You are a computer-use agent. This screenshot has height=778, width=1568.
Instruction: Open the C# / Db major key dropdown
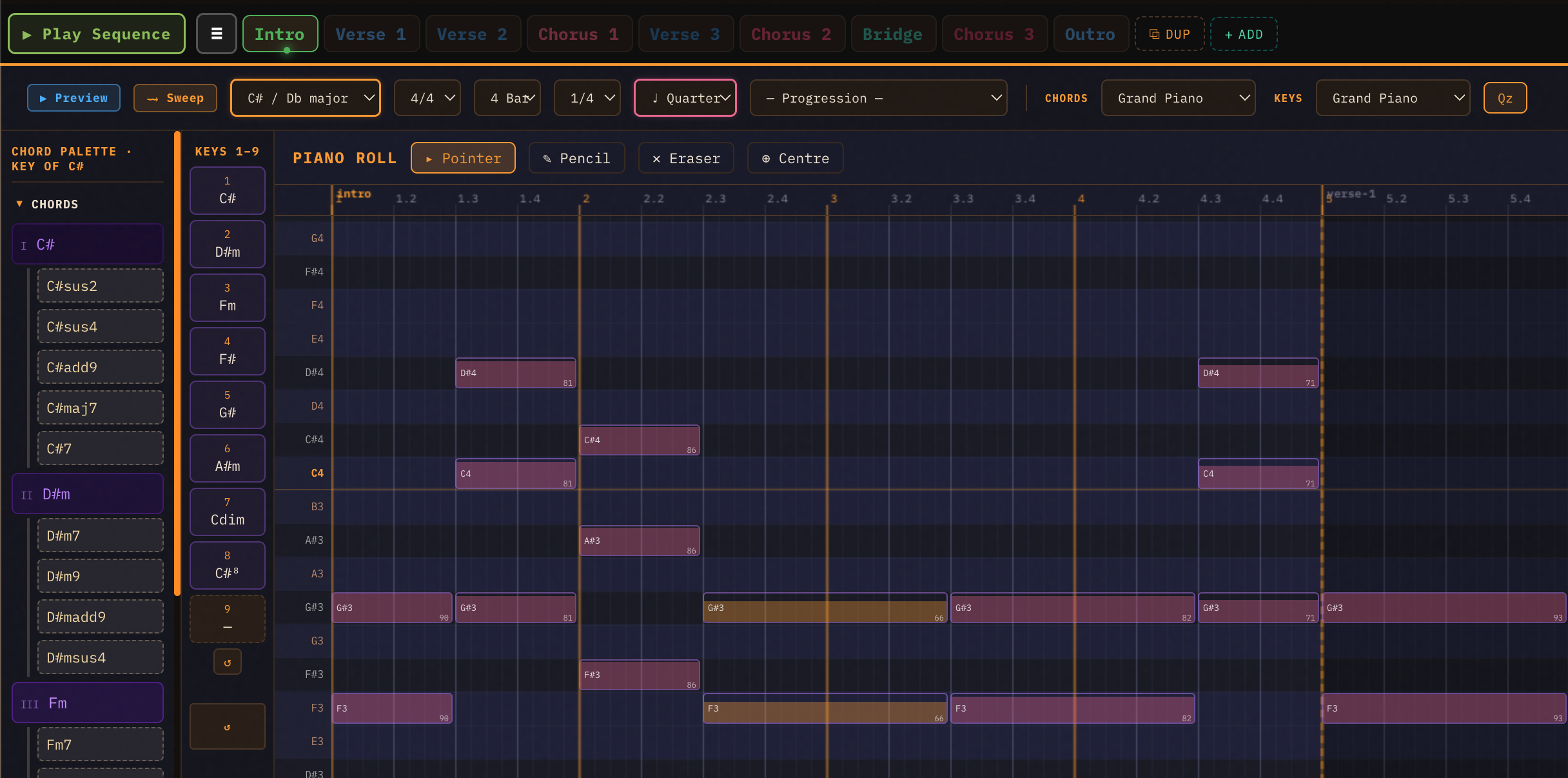[x=306, y=98]
